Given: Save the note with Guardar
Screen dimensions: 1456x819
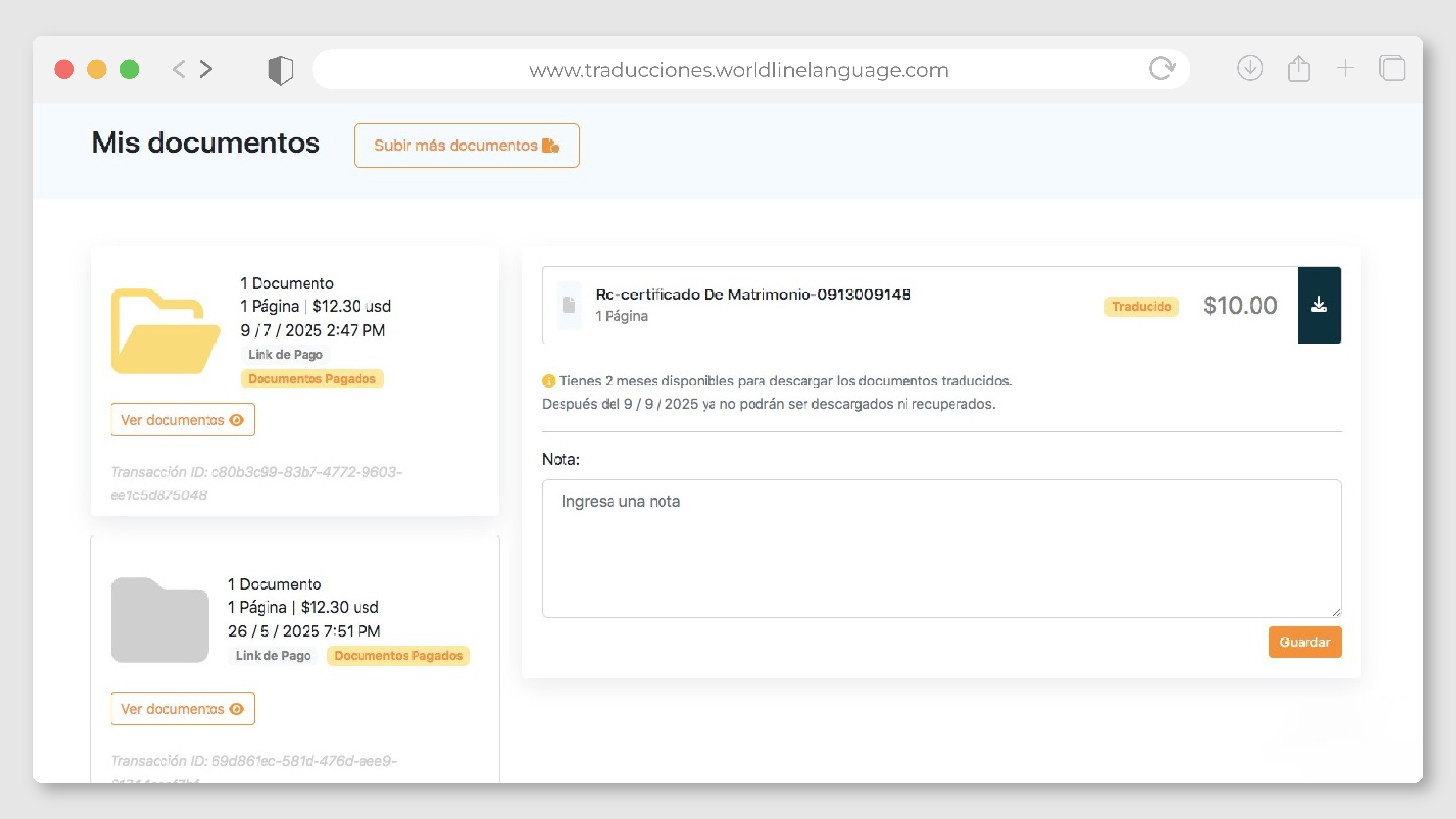Looking at the screenshot, I should click(x=1305, y=642).
